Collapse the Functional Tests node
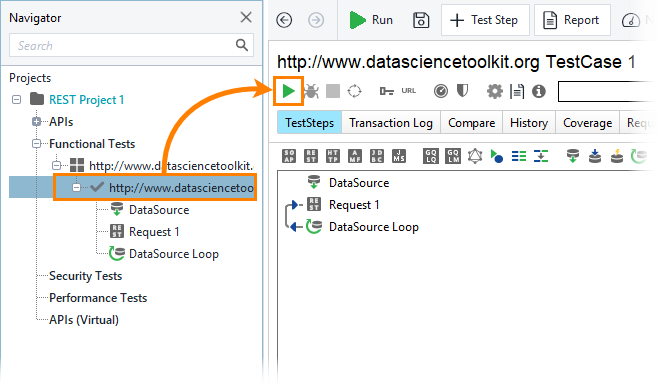 click(37, 144)
